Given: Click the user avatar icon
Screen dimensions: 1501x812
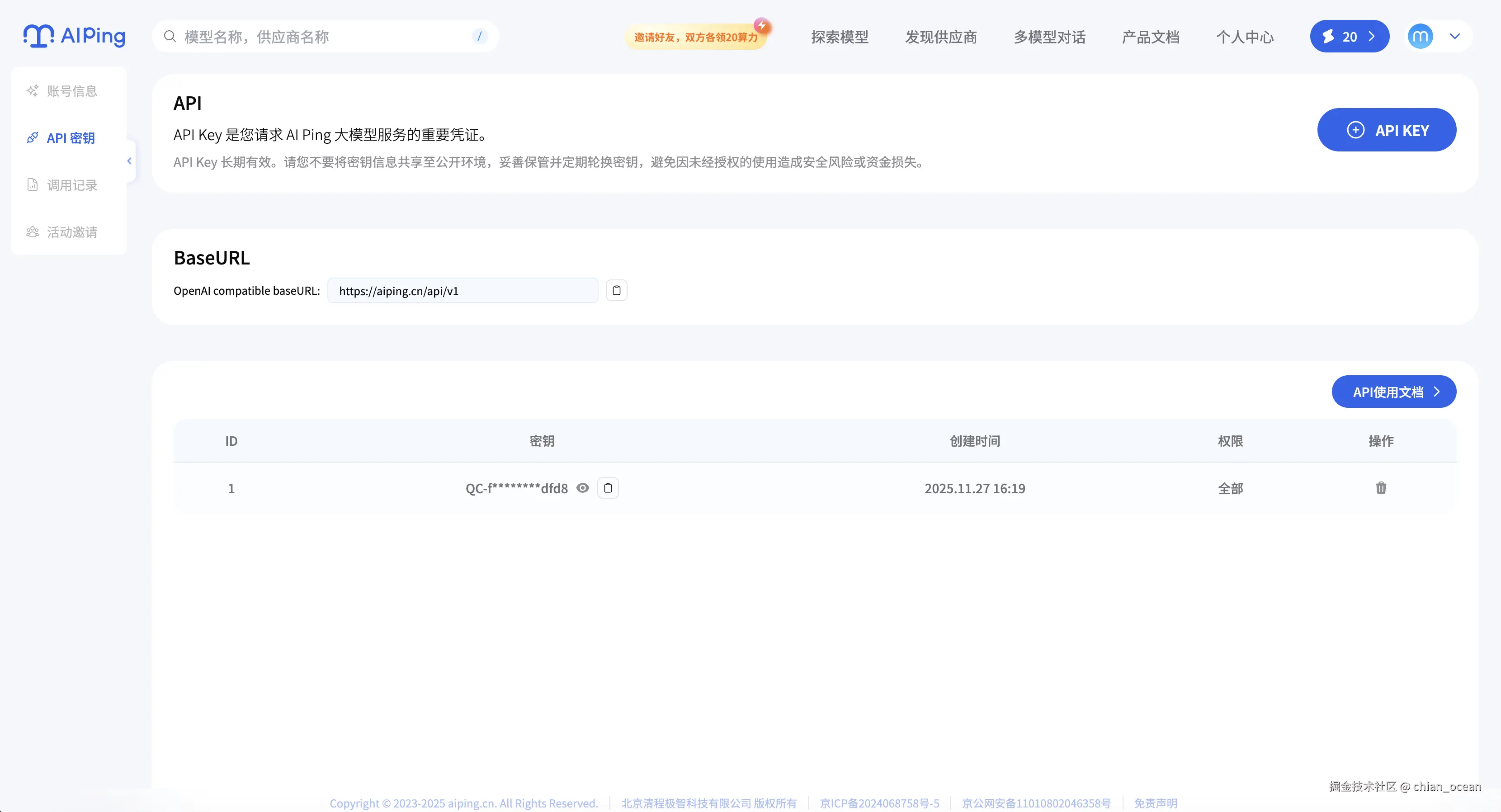Looking at the screenshot, I should click(x=1420, y=36).
